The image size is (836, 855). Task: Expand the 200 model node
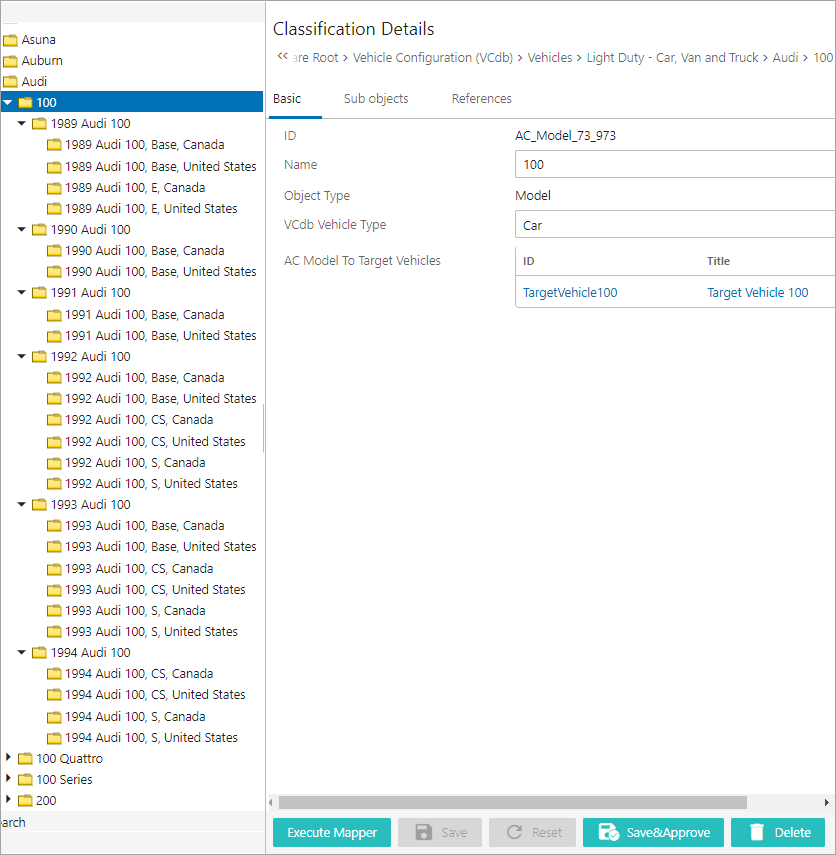(x=8, y=799)
